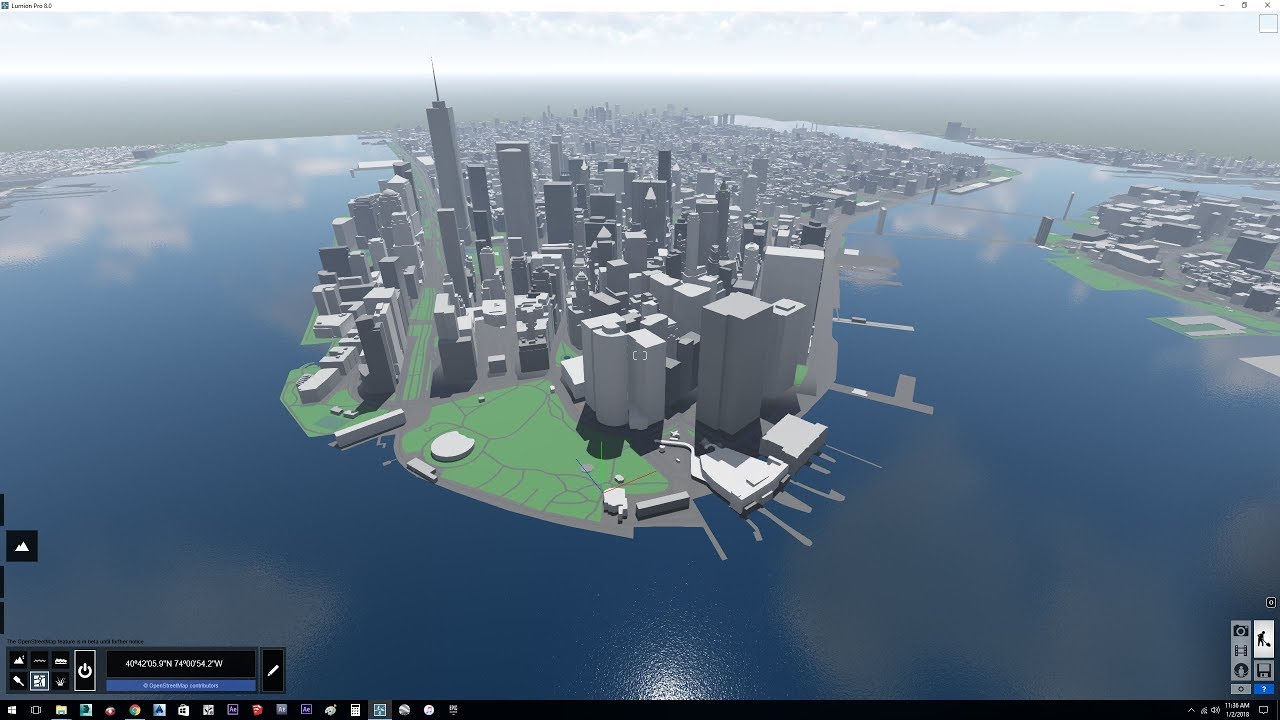Click the taskbar clock showing 11:36 AM
Screen dimensions: 1280x720
click(1237, 710)
